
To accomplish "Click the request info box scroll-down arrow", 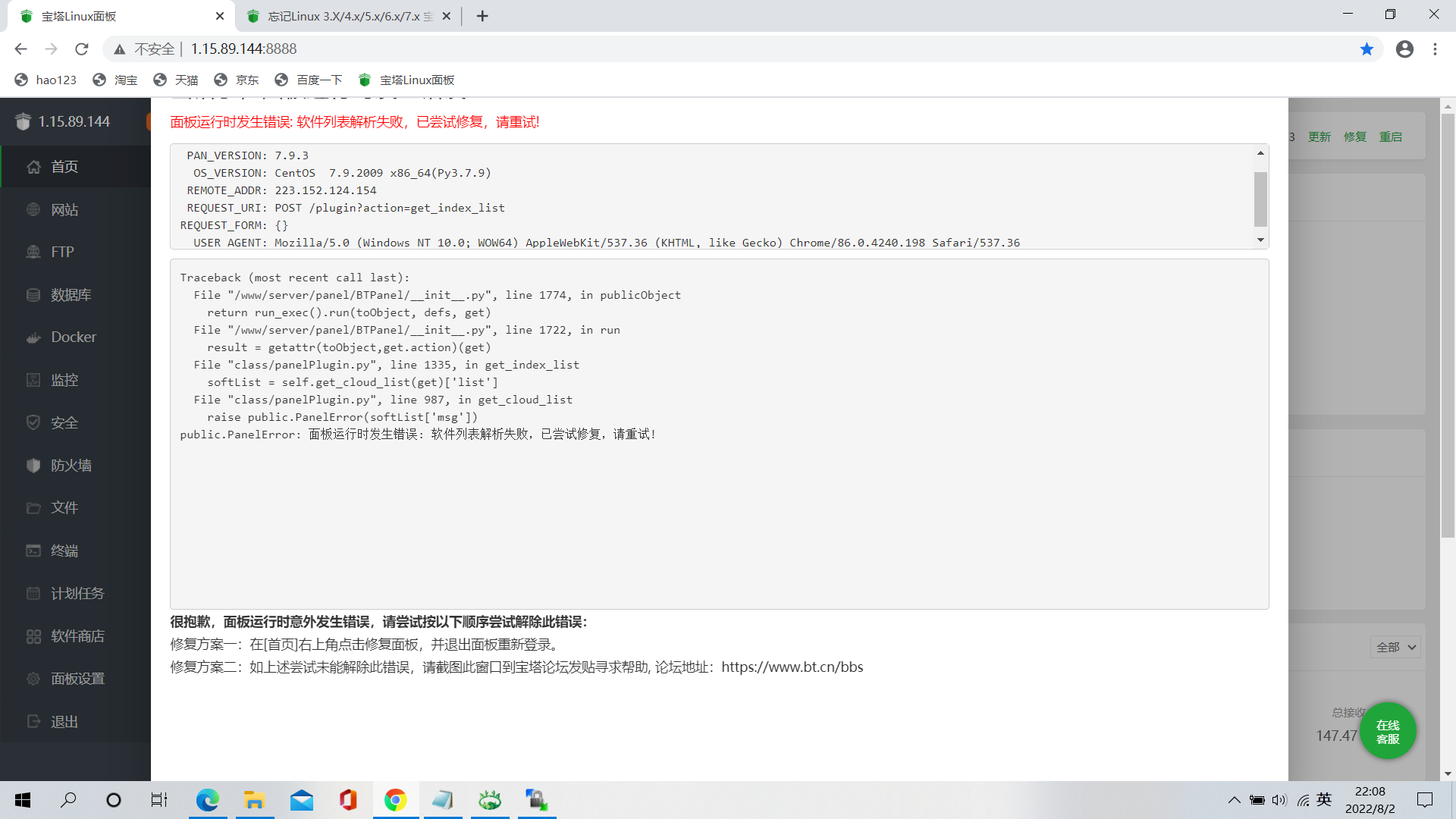I will (1260, 240).
